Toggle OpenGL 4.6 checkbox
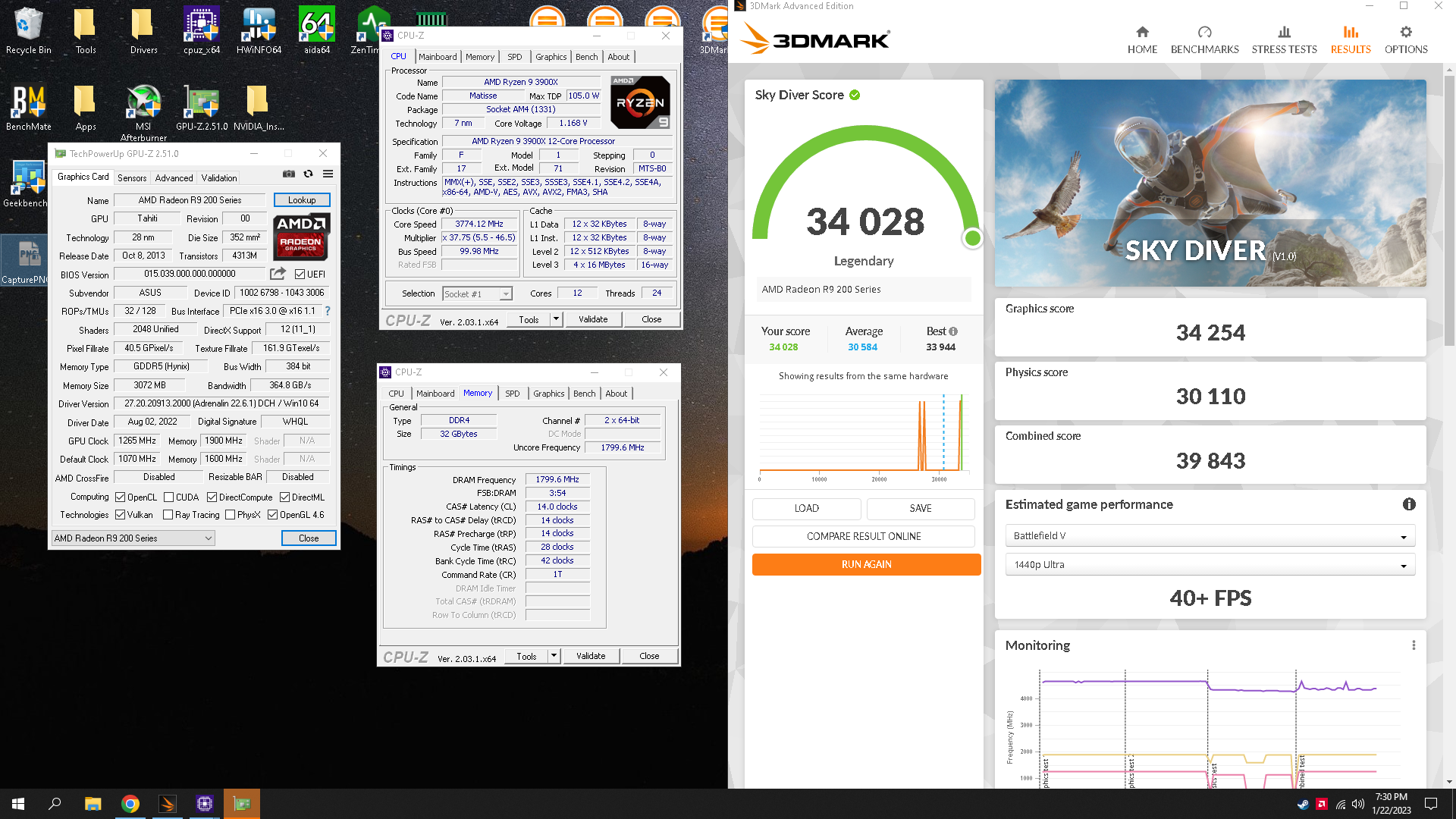Image resolution: width=1456 pixels, height=819 pixels. (x=272, y=515)
